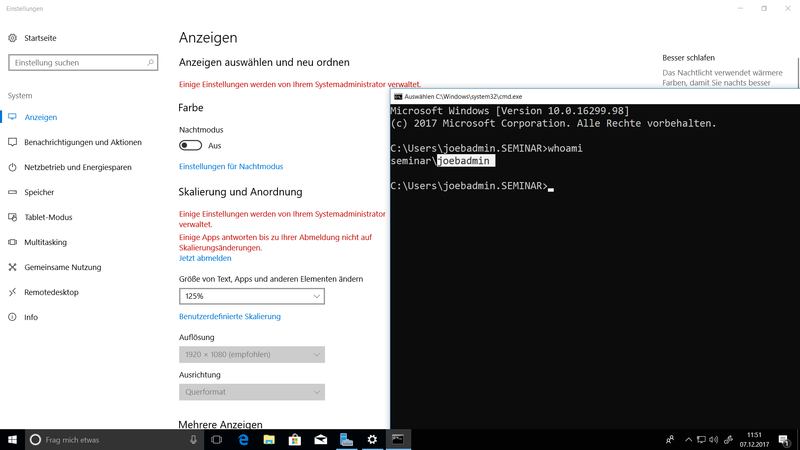Open Multitasking settings page
Image resolution: width=800 pixels, height=450 pixels.
click(45, 242)
